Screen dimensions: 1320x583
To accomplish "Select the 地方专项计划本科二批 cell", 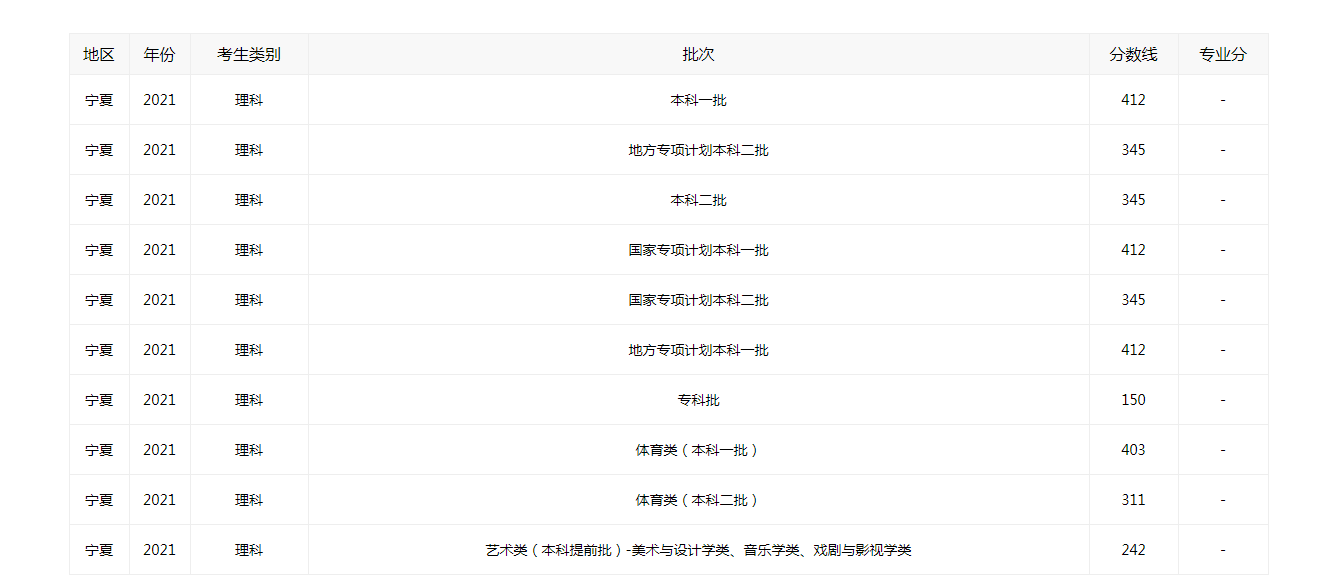I will pos(699,150).
